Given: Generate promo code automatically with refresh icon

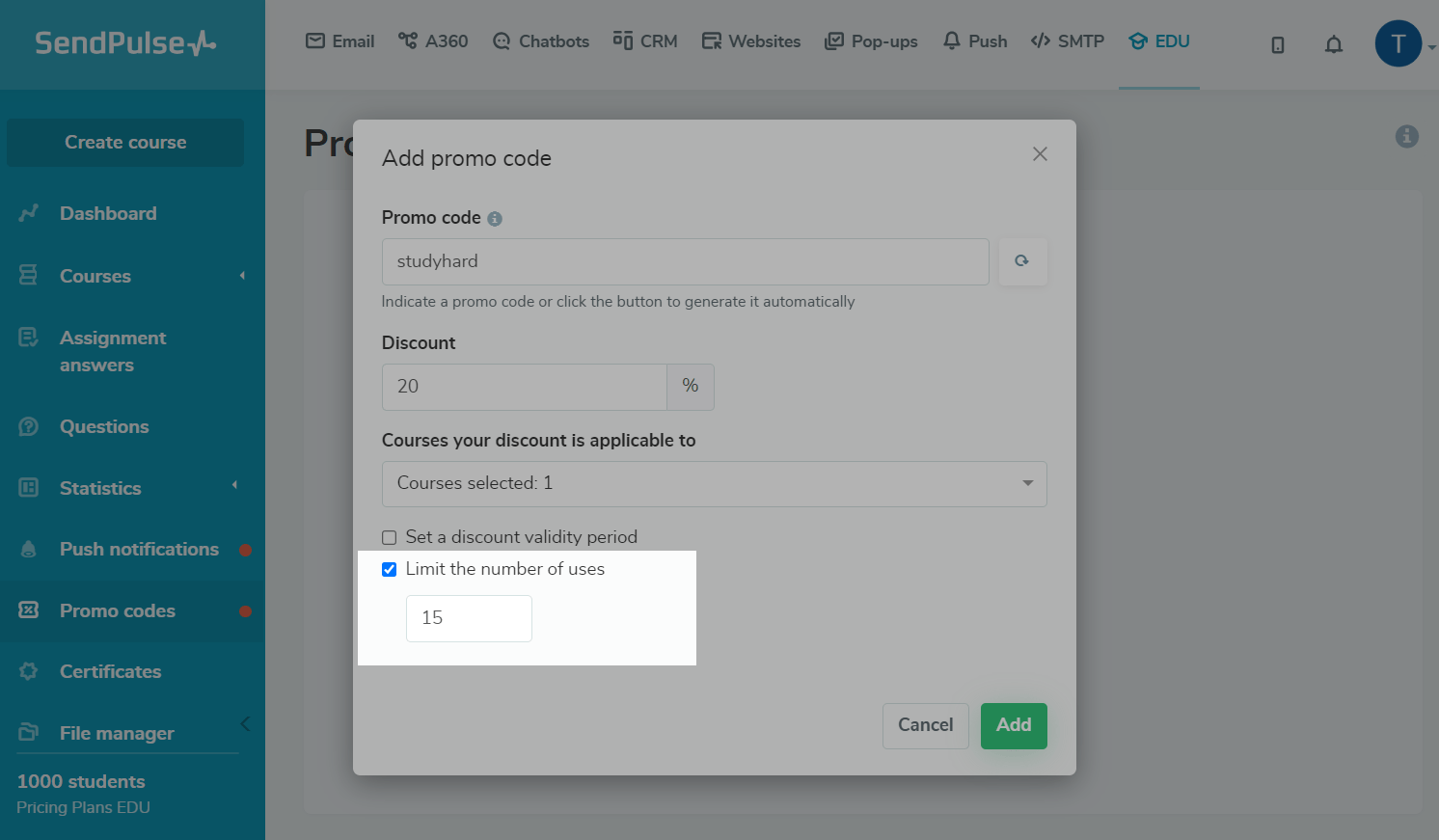Looking at the screenshot, I should 1021,261.
